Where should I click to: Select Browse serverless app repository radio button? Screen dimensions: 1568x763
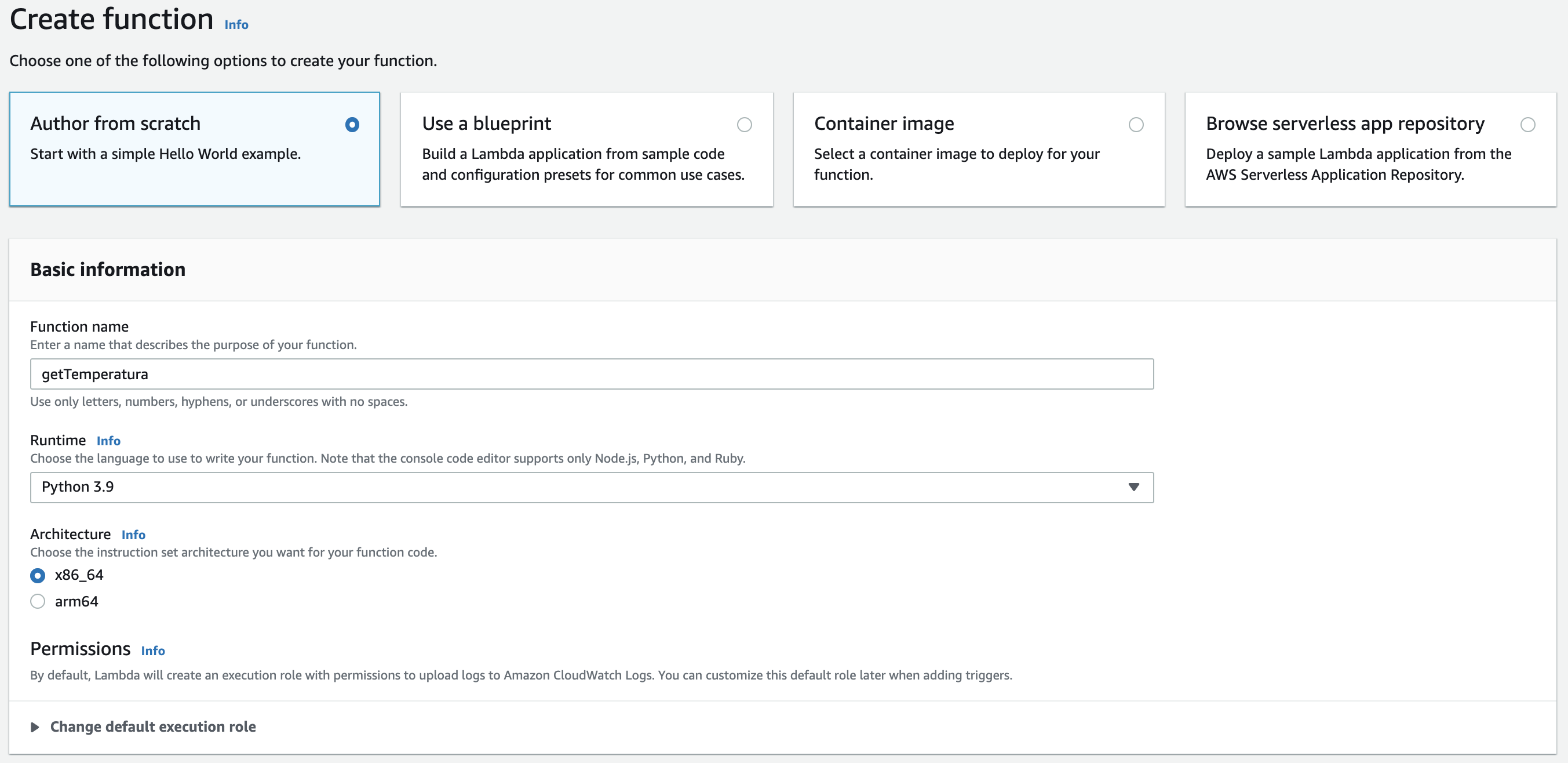point(1527,125)
